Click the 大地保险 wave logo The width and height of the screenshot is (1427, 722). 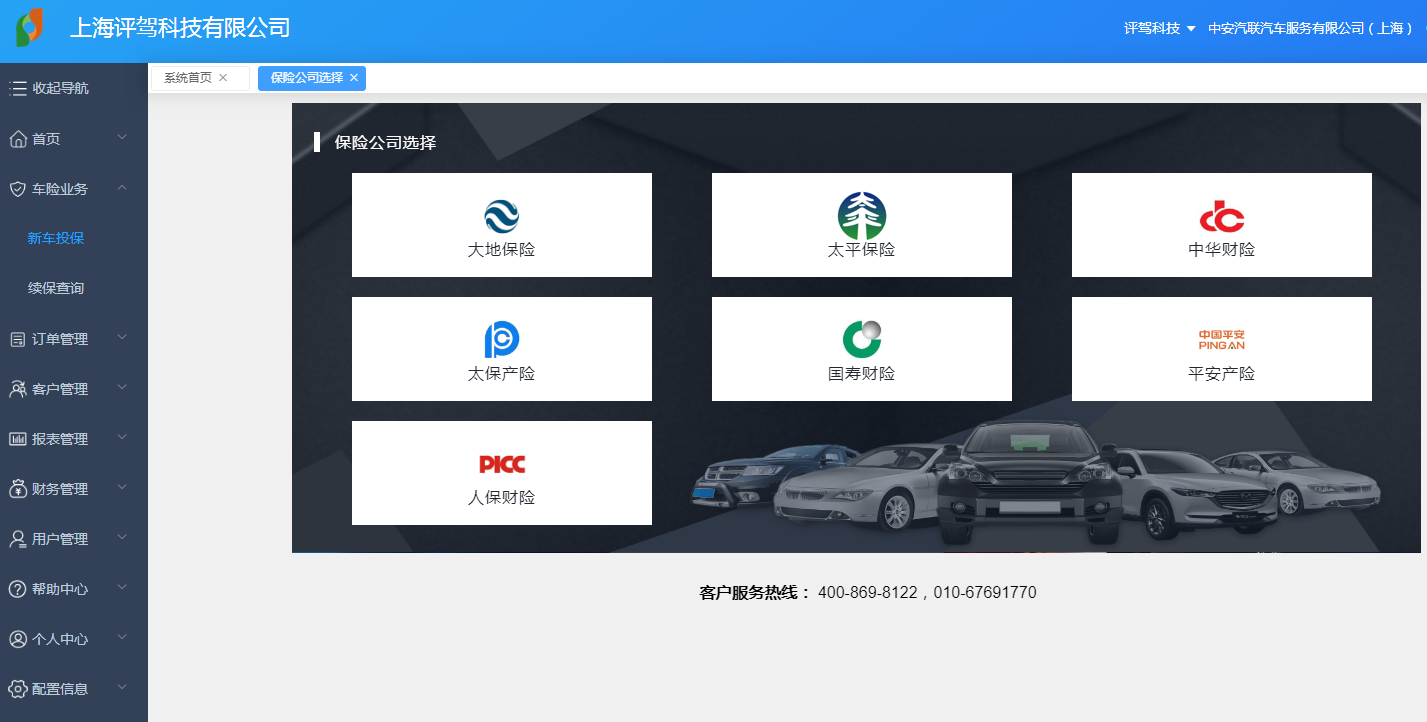point(502,216)
